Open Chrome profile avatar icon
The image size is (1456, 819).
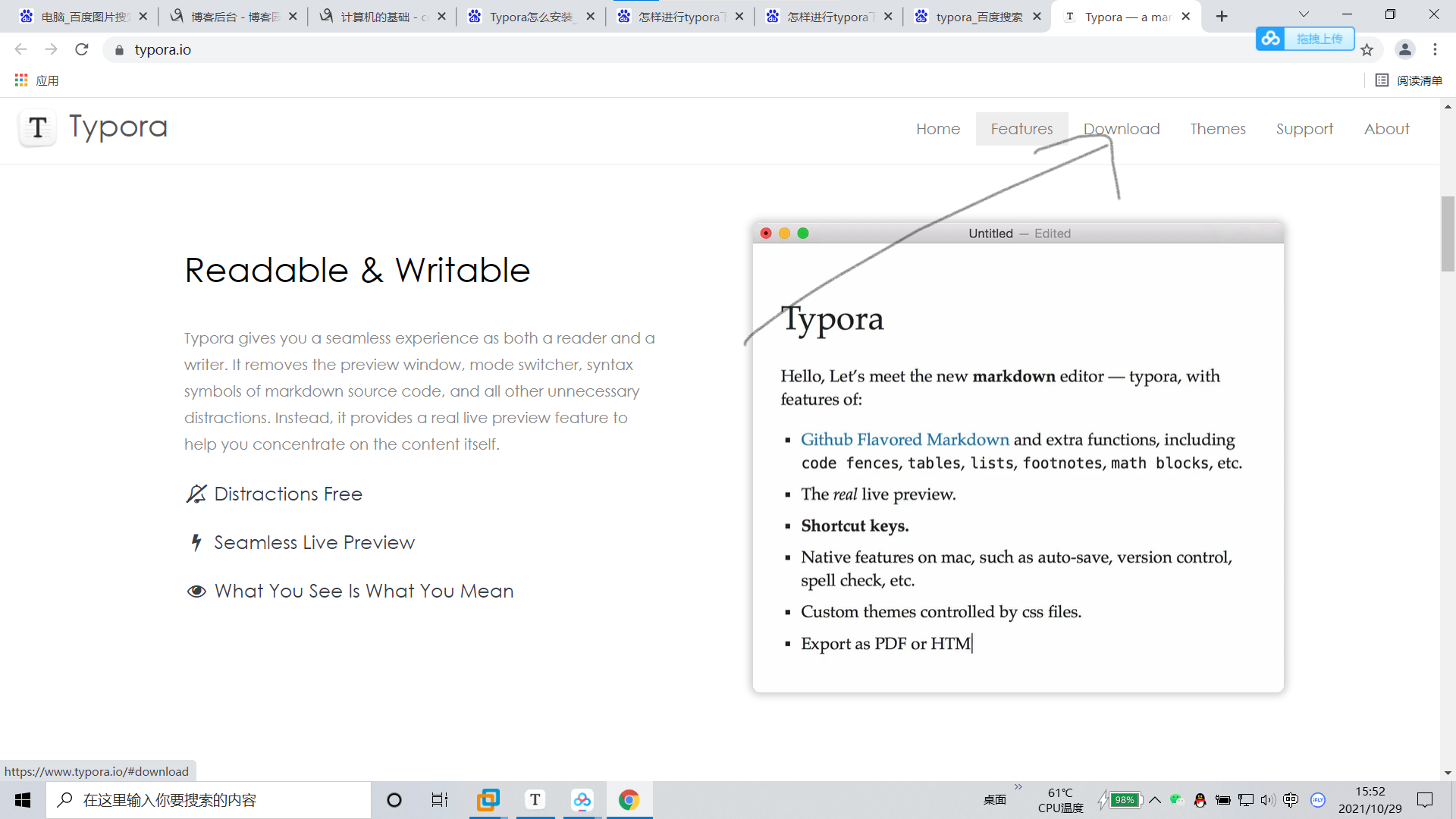coord(1404,49)
